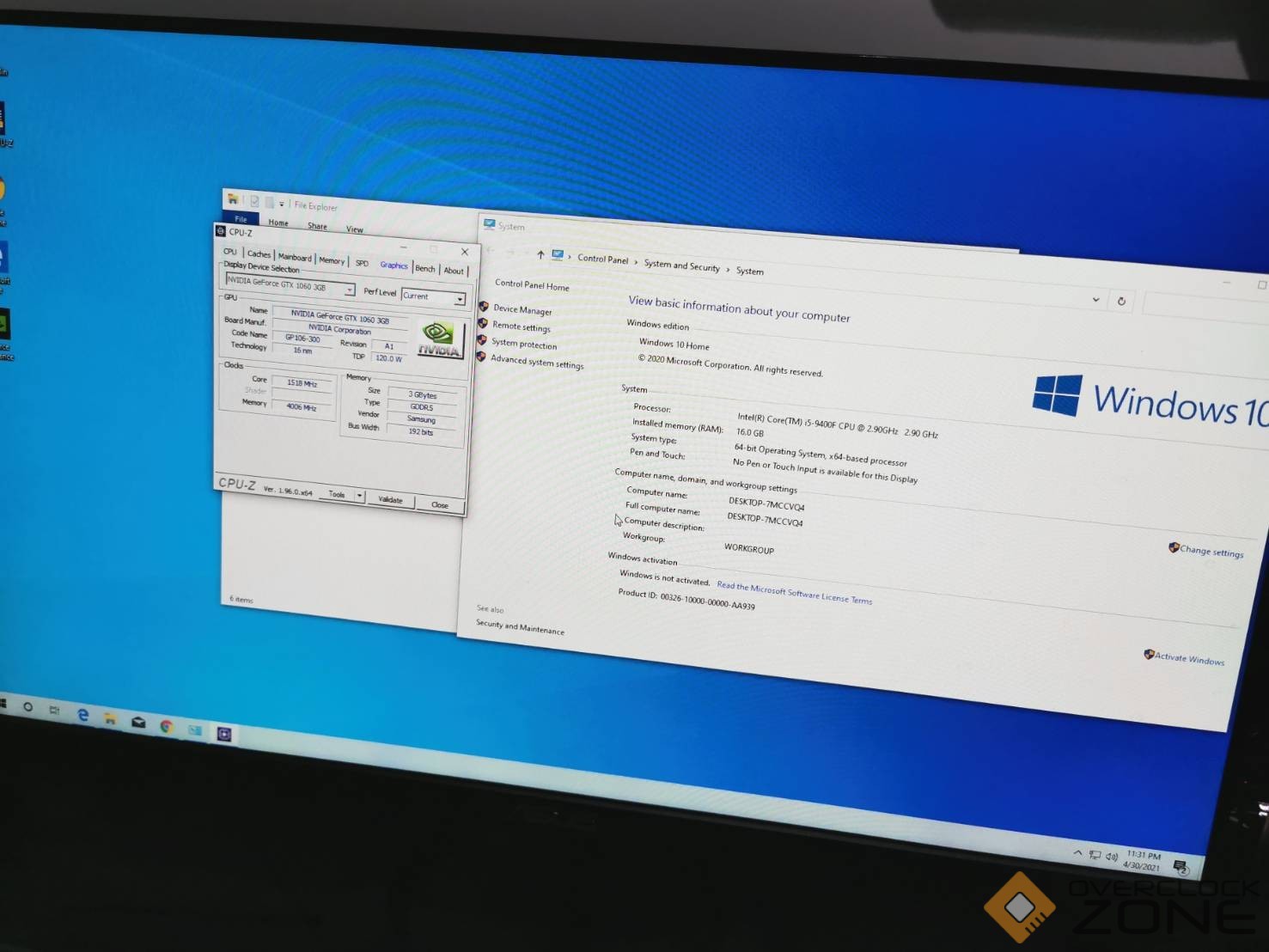Open the Home ribbon tab in File Explorer
The image size is (1269, 952).
(278, 223)
